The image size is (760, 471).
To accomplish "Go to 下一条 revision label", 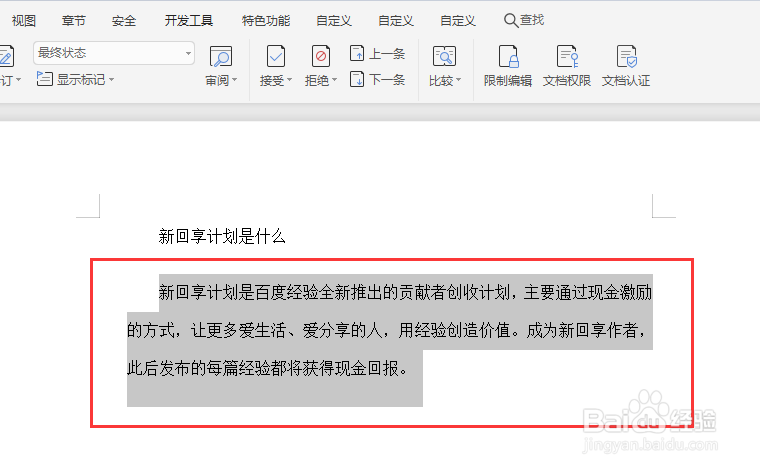I will pos(387,79).
